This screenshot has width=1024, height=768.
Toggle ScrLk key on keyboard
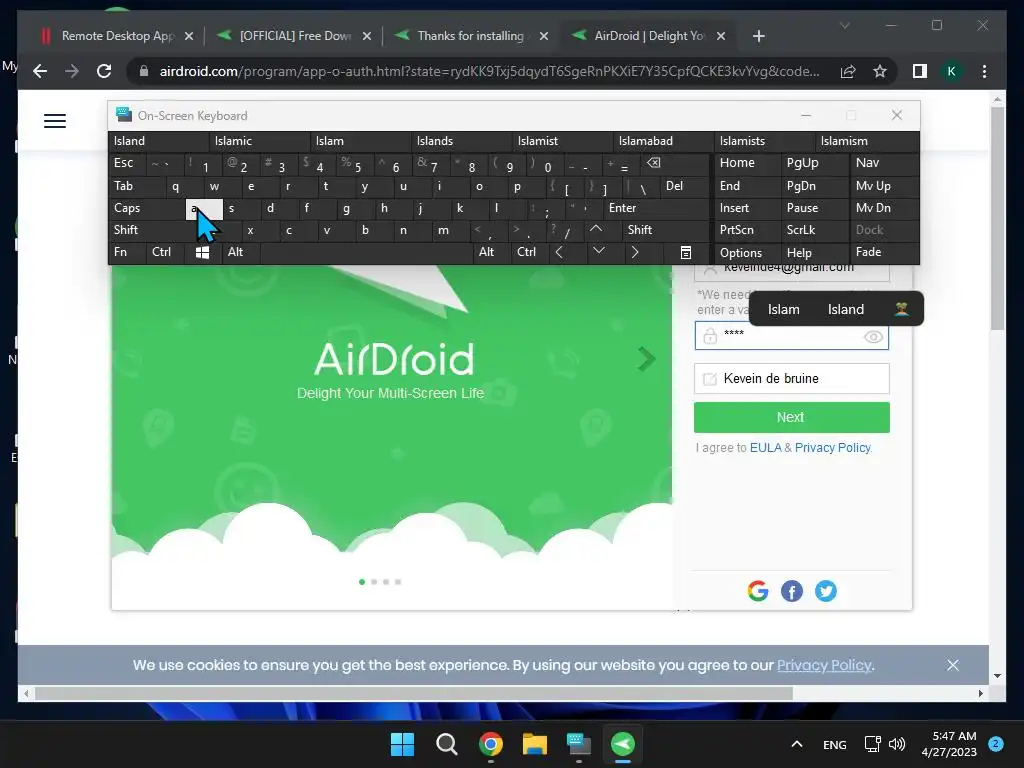click(x=814, y=230)
